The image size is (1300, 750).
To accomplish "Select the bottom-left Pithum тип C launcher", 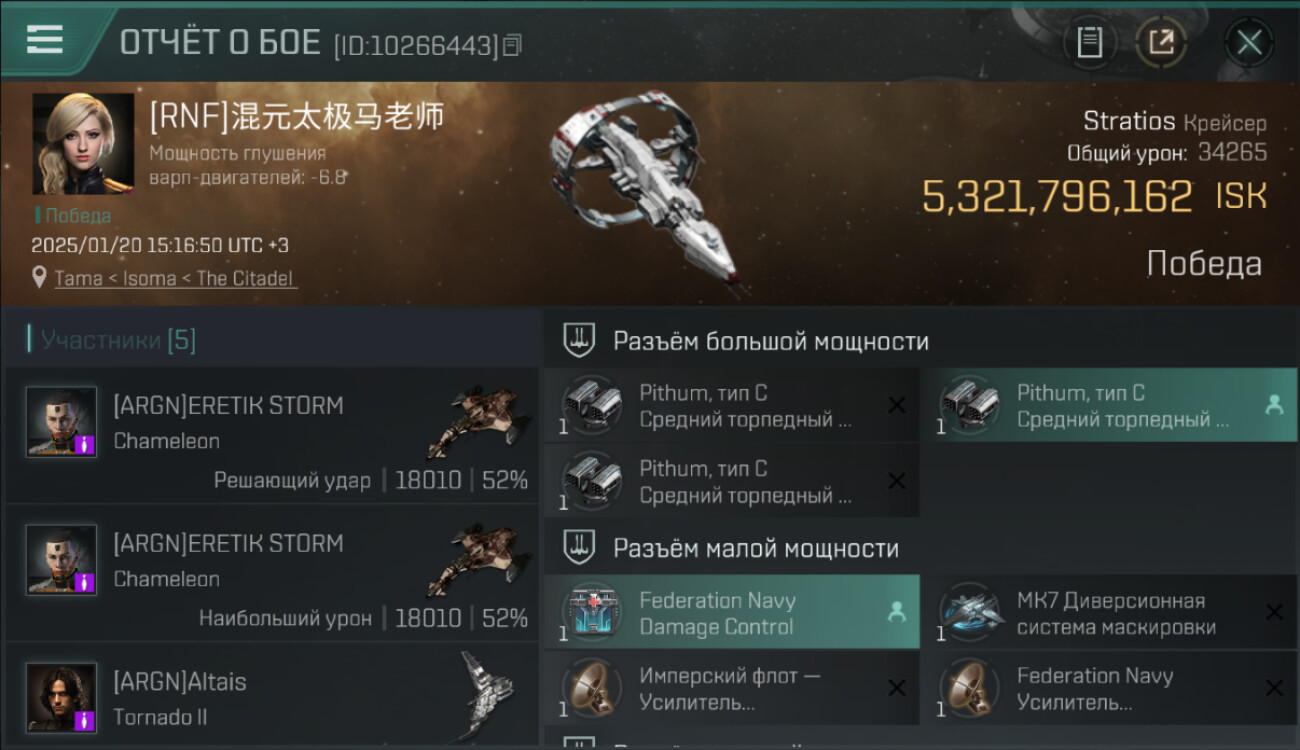I will 732,481.
